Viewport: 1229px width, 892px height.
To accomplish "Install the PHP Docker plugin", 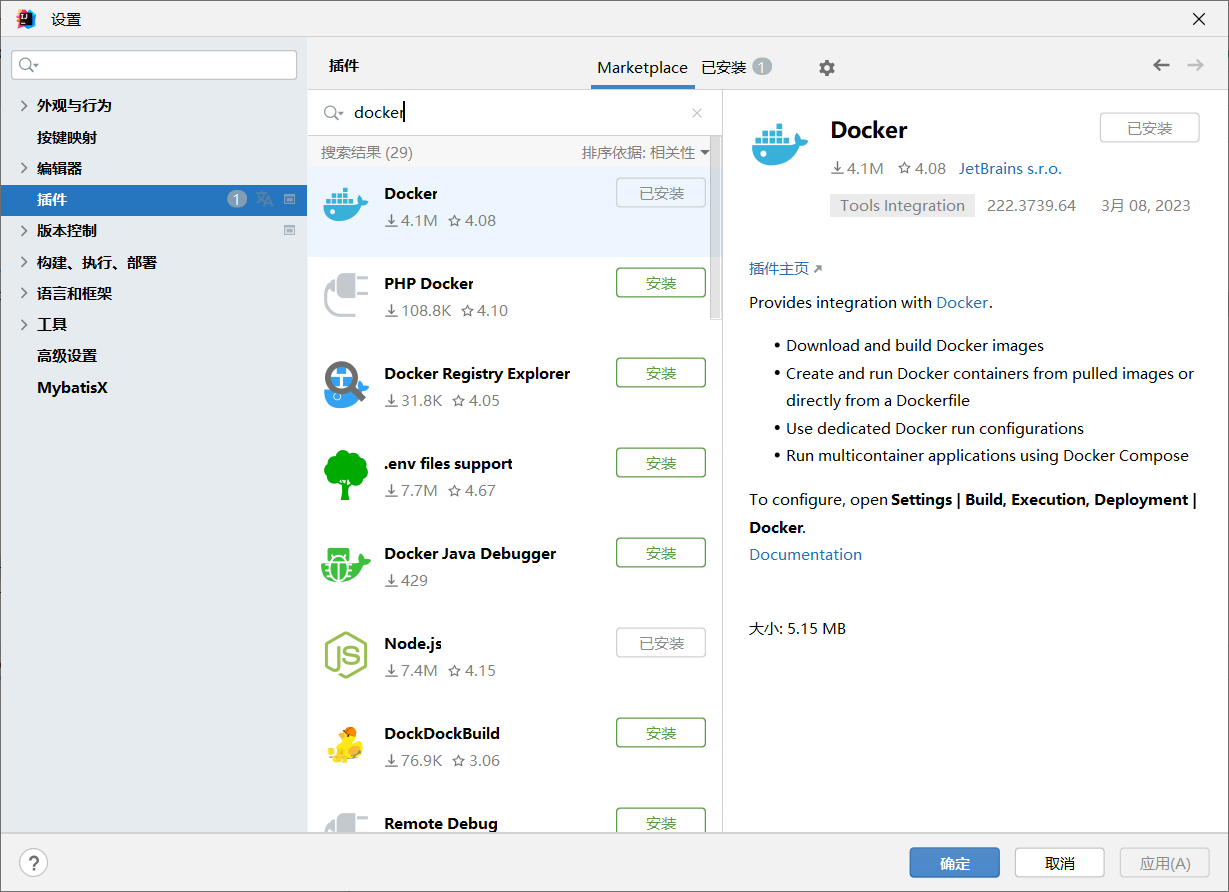I will (x=660, y=282).
